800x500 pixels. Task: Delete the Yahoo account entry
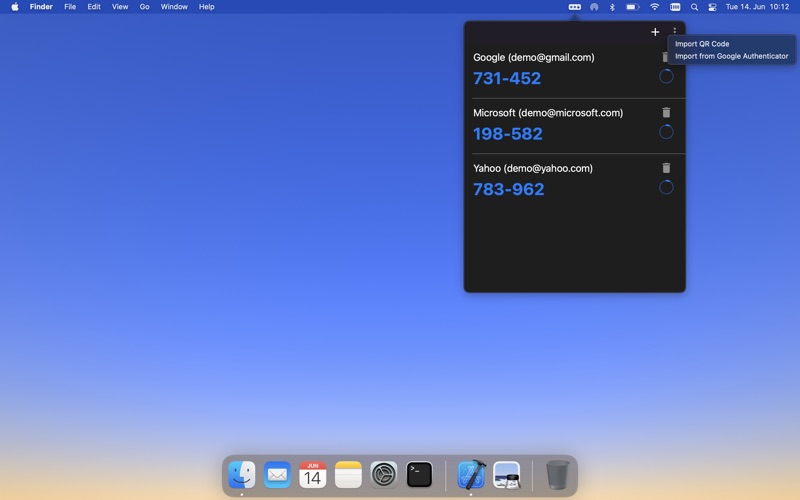666,168
